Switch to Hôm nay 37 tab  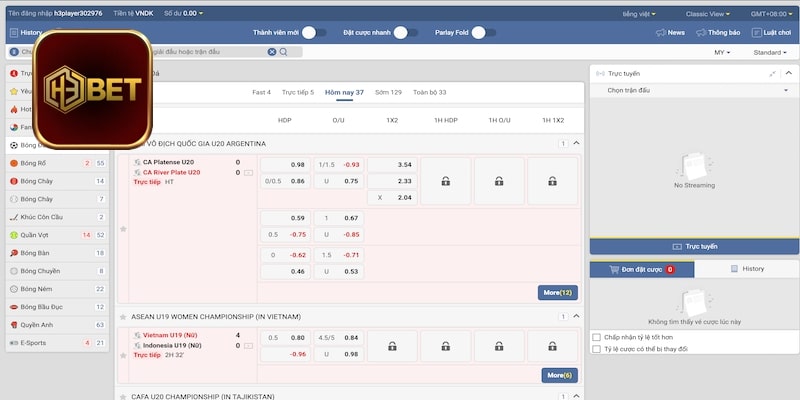344,92
